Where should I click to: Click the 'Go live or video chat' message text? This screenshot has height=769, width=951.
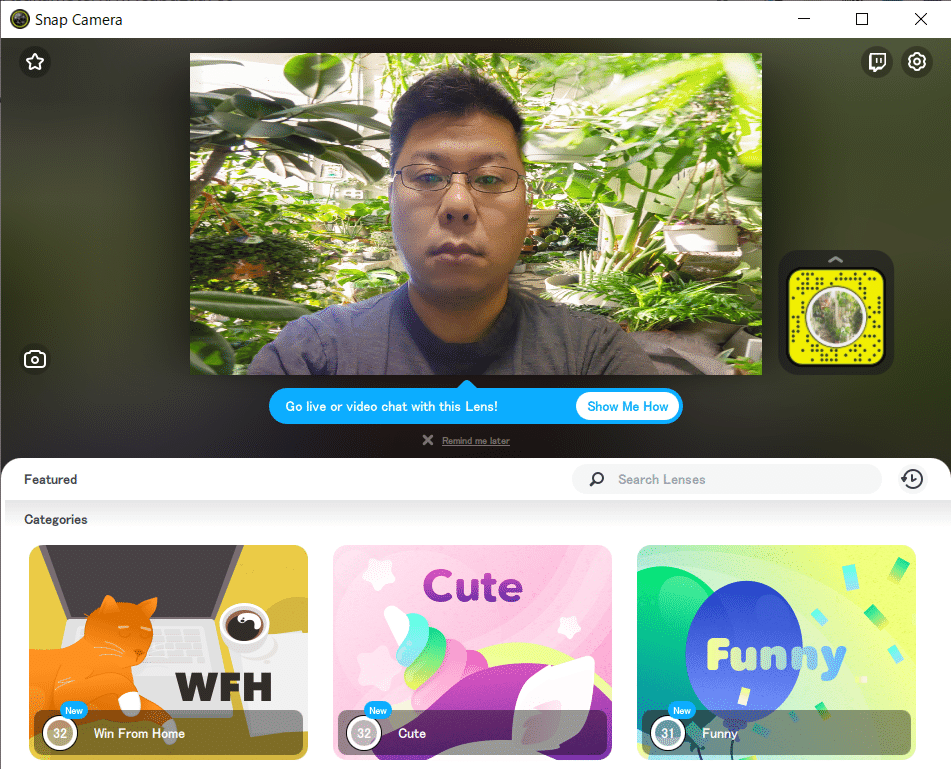click(x=392, y=407)
